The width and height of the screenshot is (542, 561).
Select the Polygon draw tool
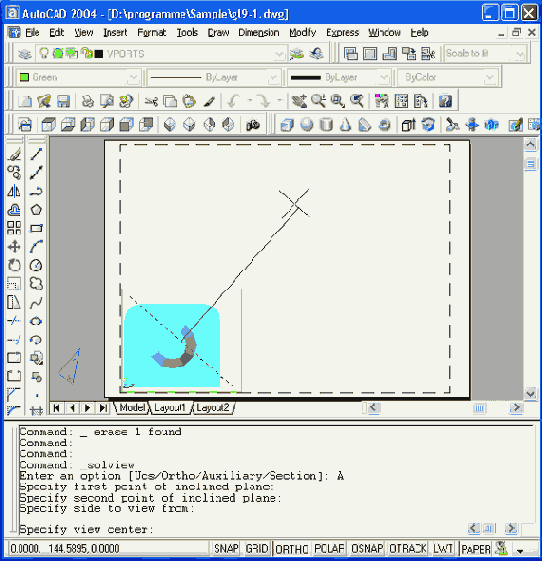click(36, 210)
